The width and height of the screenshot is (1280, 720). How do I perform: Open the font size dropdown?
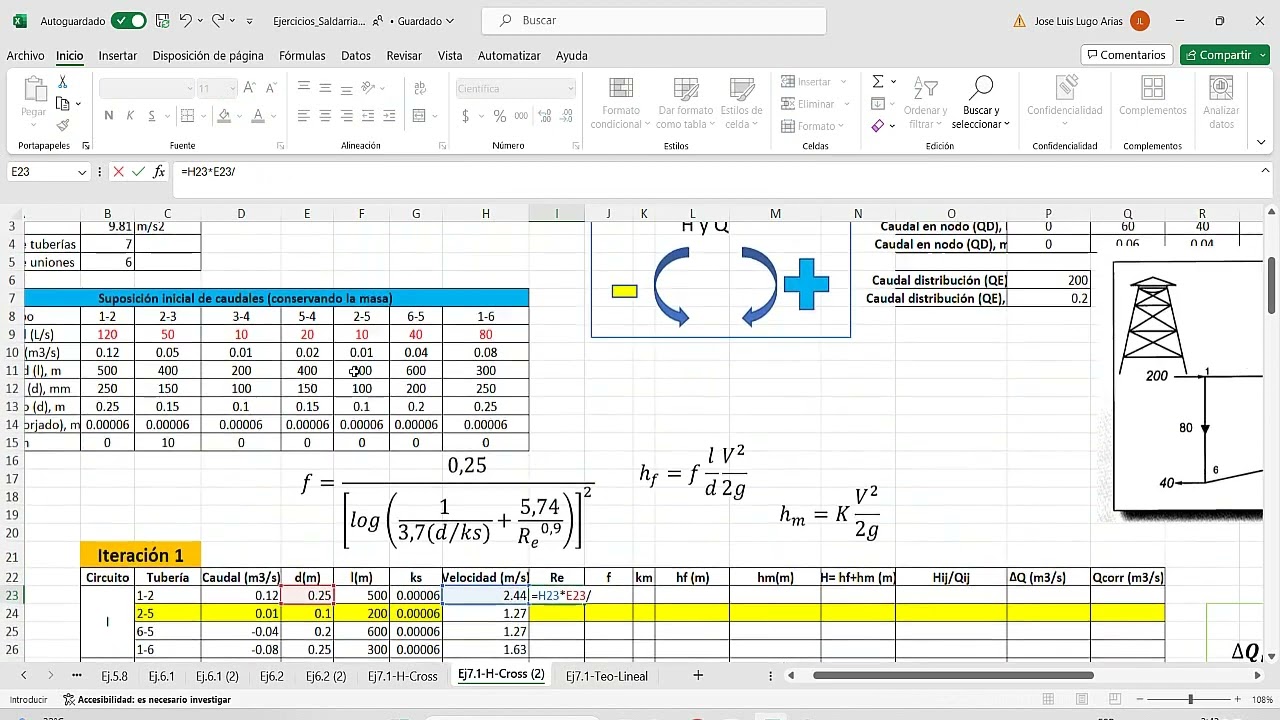(x=231, y=88)
